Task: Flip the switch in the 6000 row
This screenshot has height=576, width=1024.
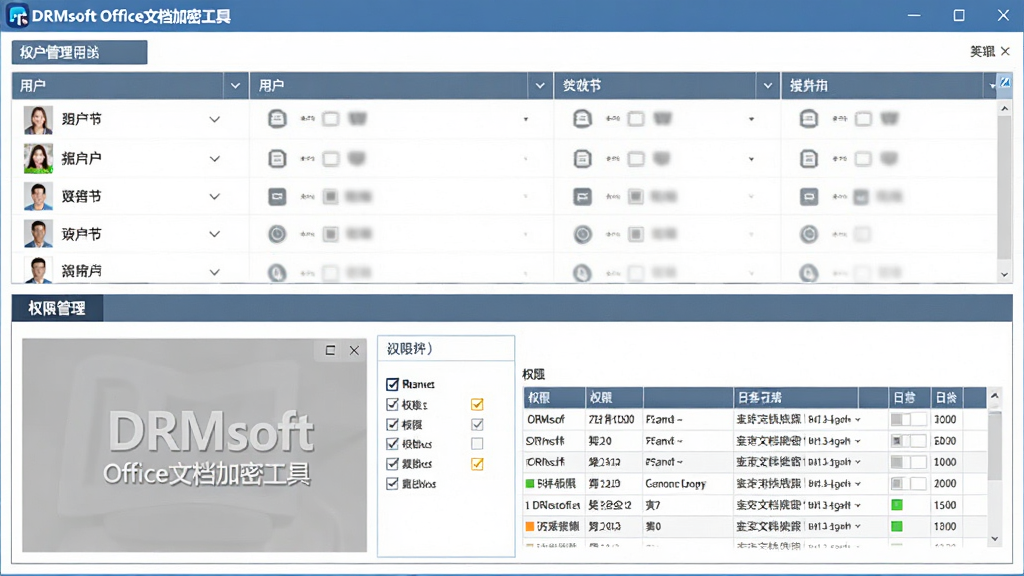Action: (x=908, y=441)
